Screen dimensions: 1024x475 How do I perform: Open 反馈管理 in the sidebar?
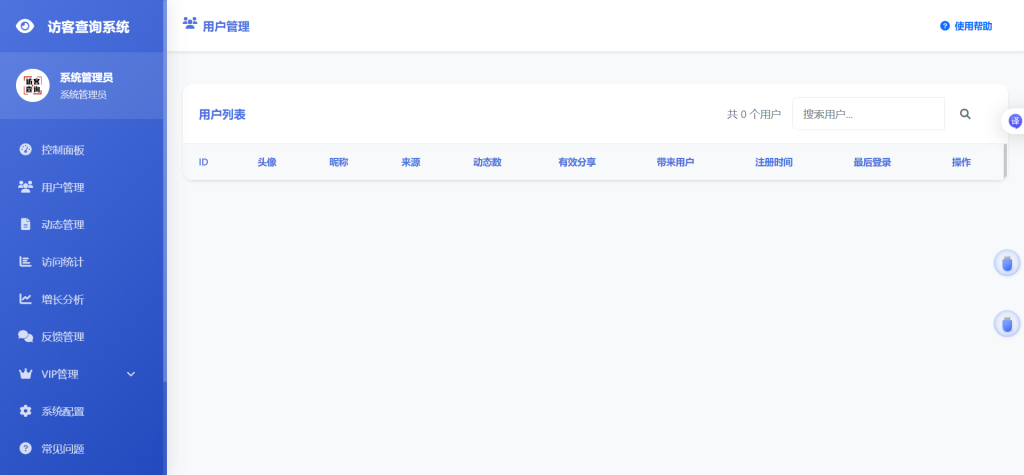click(63, 337)
